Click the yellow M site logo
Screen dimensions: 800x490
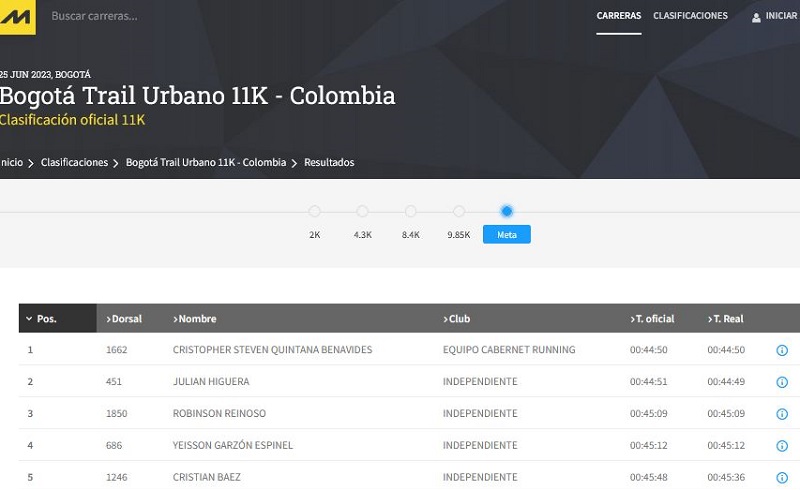point(17,16)
